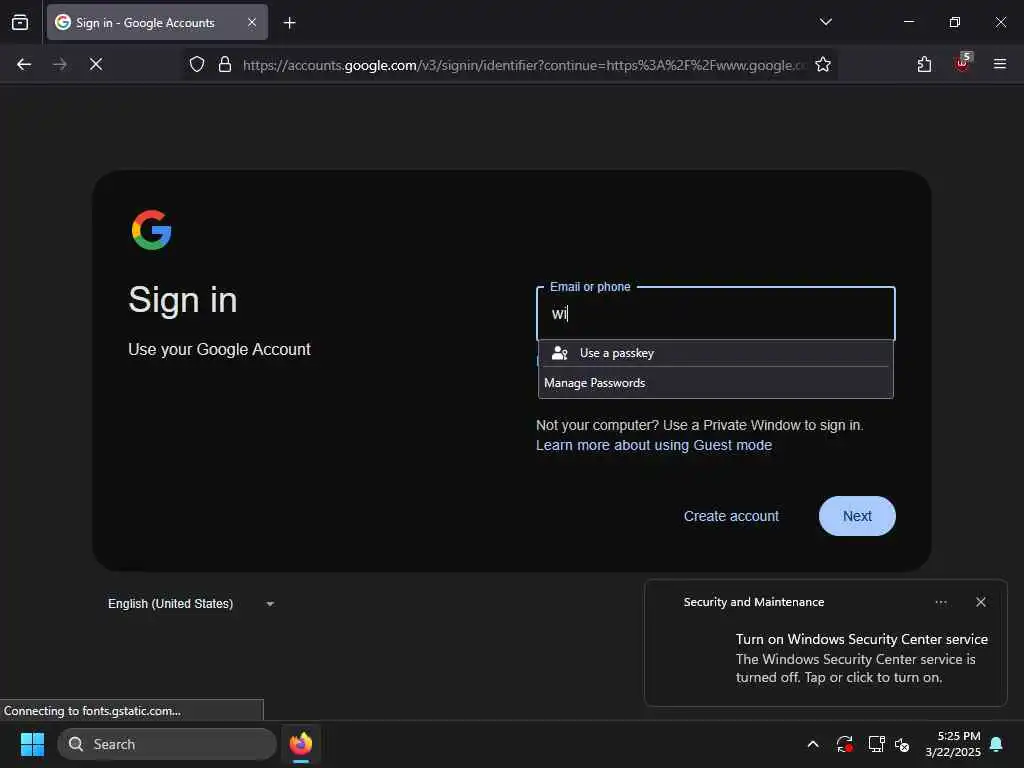Image resolution: width=1024 pixels, height=768 pixels.
Task: Click Turn on Windows Security Center service
Action: tap(861, 639)
